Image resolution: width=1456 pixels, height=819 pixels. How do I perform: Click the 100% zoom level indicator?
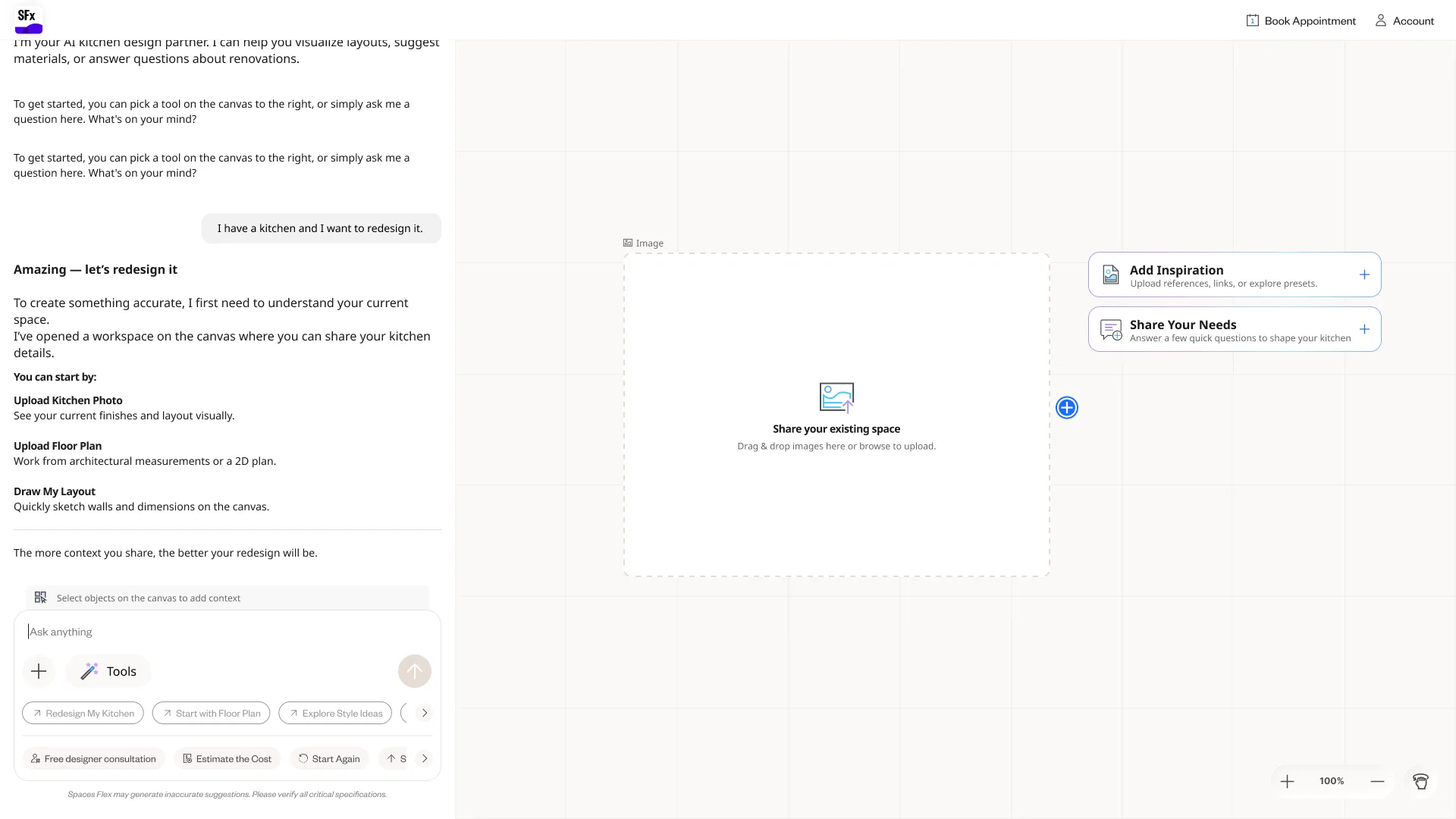[x=1332, y=781]
